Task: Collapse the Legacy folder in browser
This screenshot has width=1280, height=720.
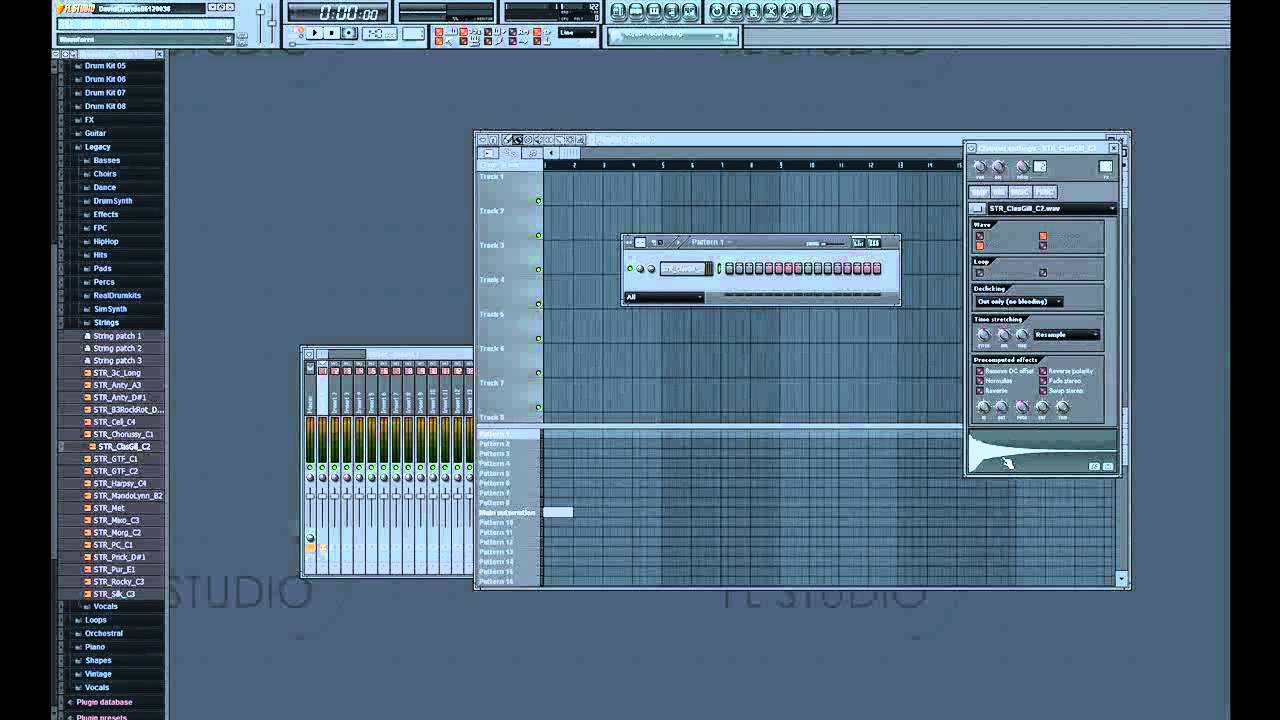Action: (97, 147)
